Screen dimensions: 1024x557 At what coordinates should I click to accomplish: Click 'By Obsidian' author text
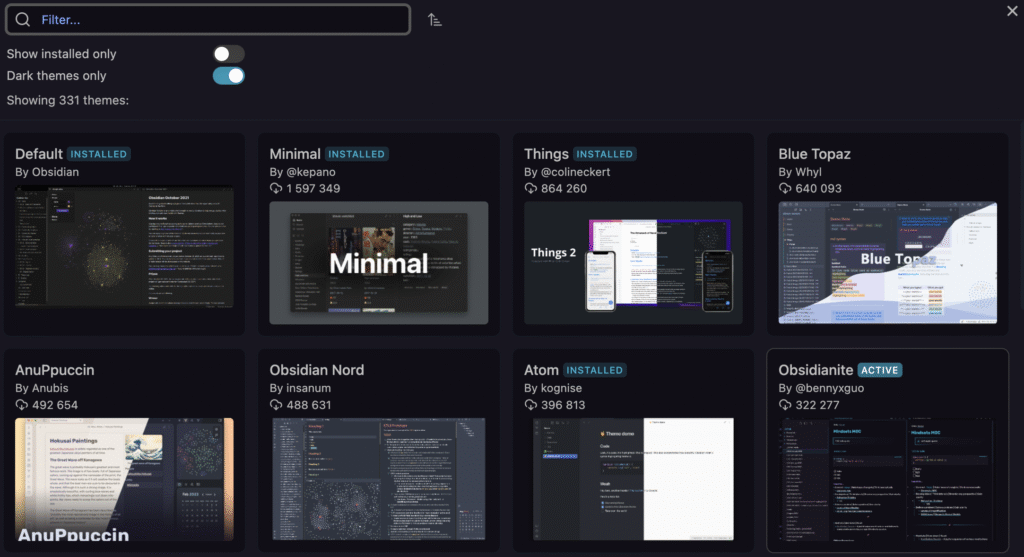47,172
